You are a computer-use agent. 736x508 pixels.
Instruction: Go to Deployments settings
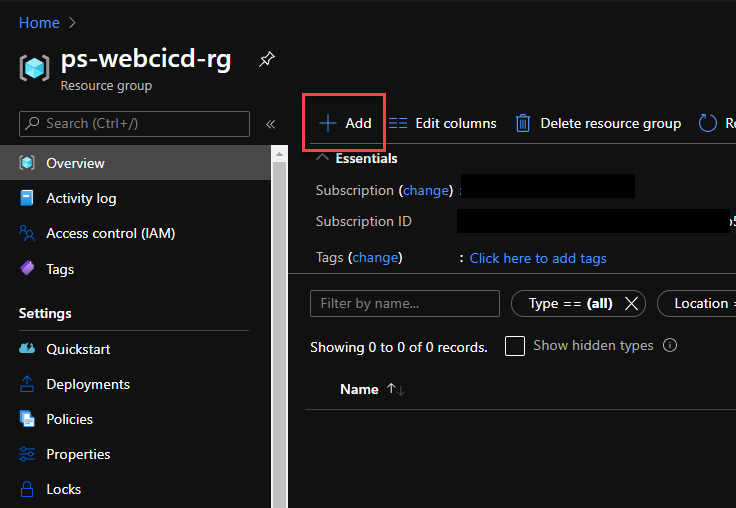(x=88, y=384)
